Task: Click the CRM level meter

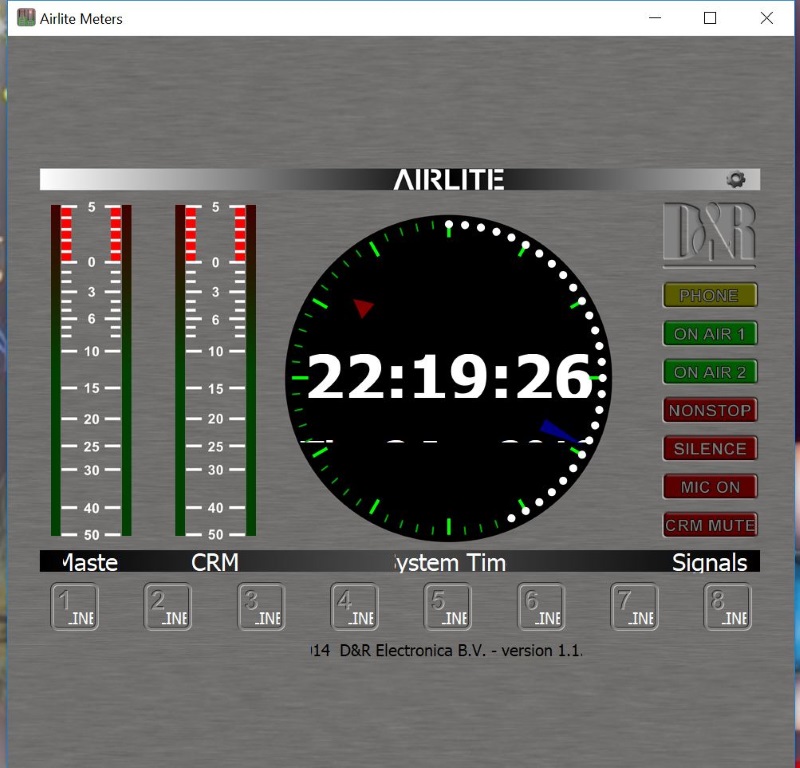Action: pyautogui.click(x=215, y=370)
